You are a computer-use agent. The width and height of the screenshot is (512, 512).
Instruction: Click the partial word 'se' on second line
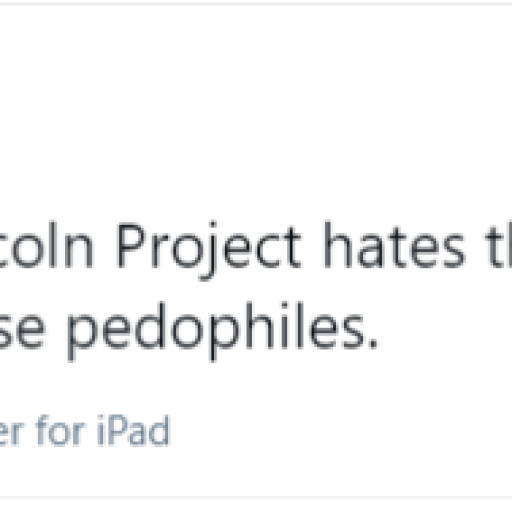tap(21, 333)
